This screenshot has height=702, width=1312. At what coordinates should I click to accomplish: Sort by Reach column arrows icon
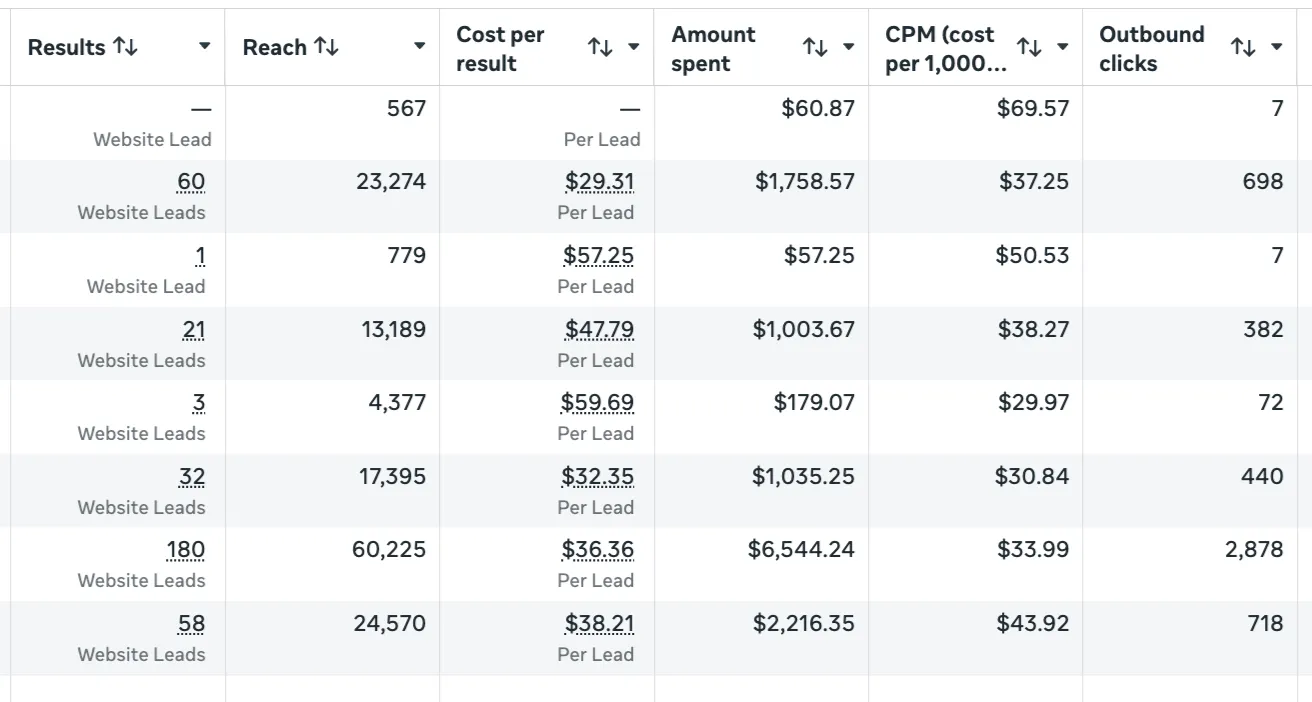(326, 47)
